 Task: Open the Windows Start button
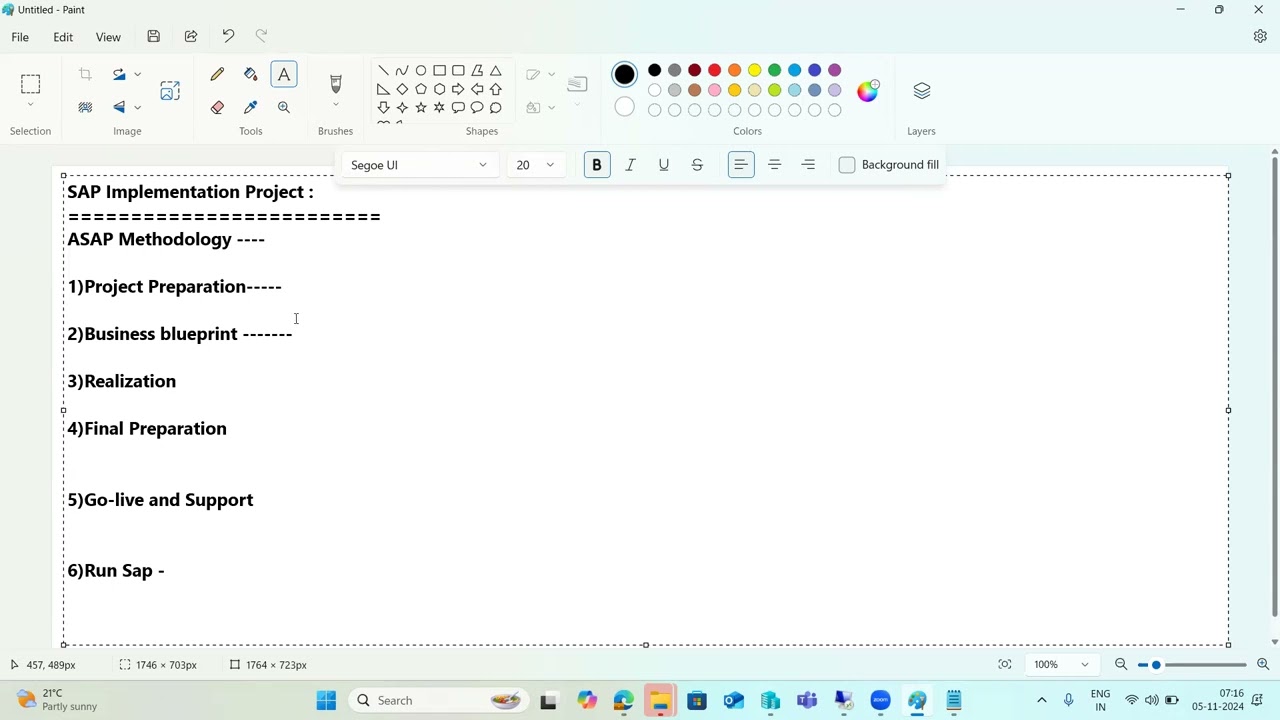[326, 701]
